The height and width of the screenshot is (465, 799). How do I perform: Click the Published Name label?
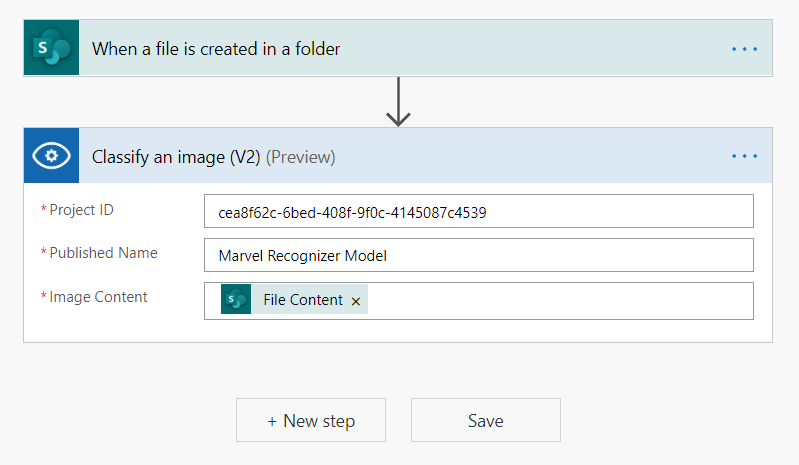pos(103,253)
